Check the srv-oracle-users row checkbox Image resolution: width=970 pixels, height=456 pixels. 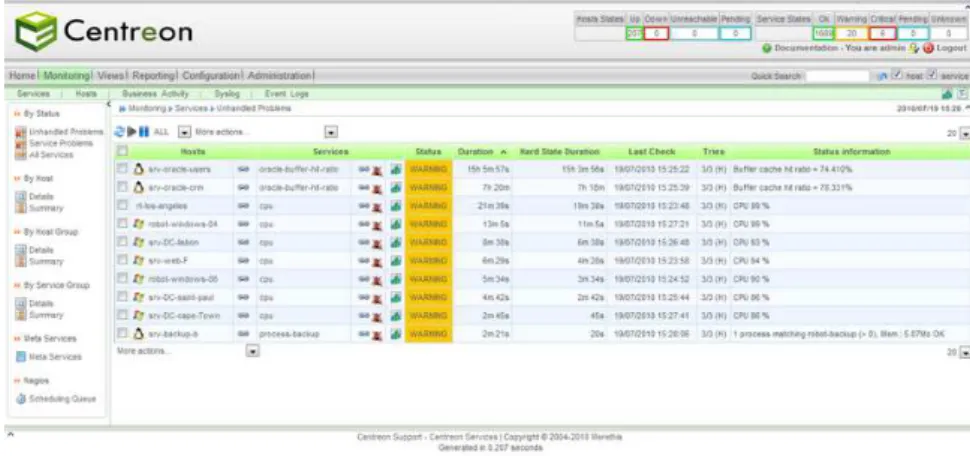[122, 168]
